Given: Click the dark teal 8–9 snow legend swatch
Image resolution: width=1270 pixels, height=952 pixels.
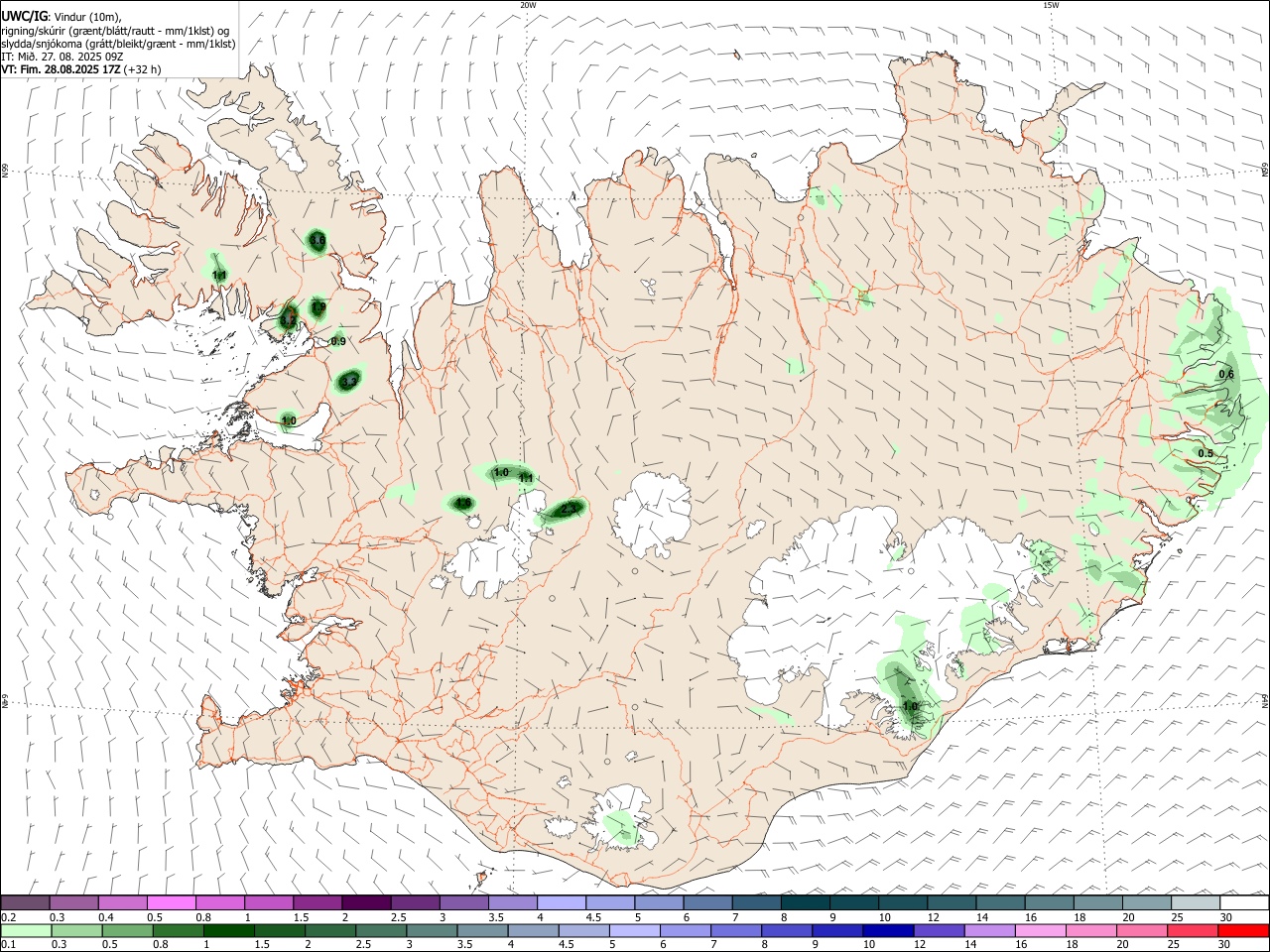Looking at the screenshot, I should [805, 903].
